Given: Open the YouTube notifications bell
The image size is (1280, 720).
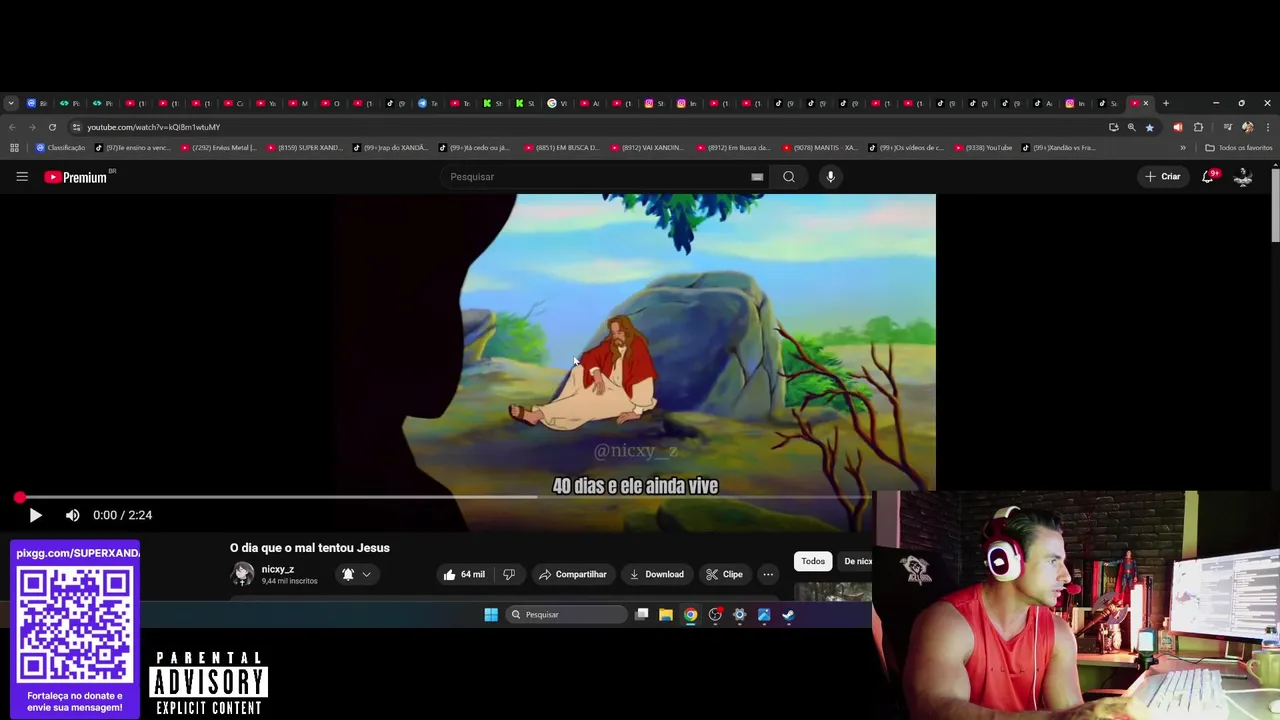Looking at the screenshot, I should click(x=1208, y=177).
